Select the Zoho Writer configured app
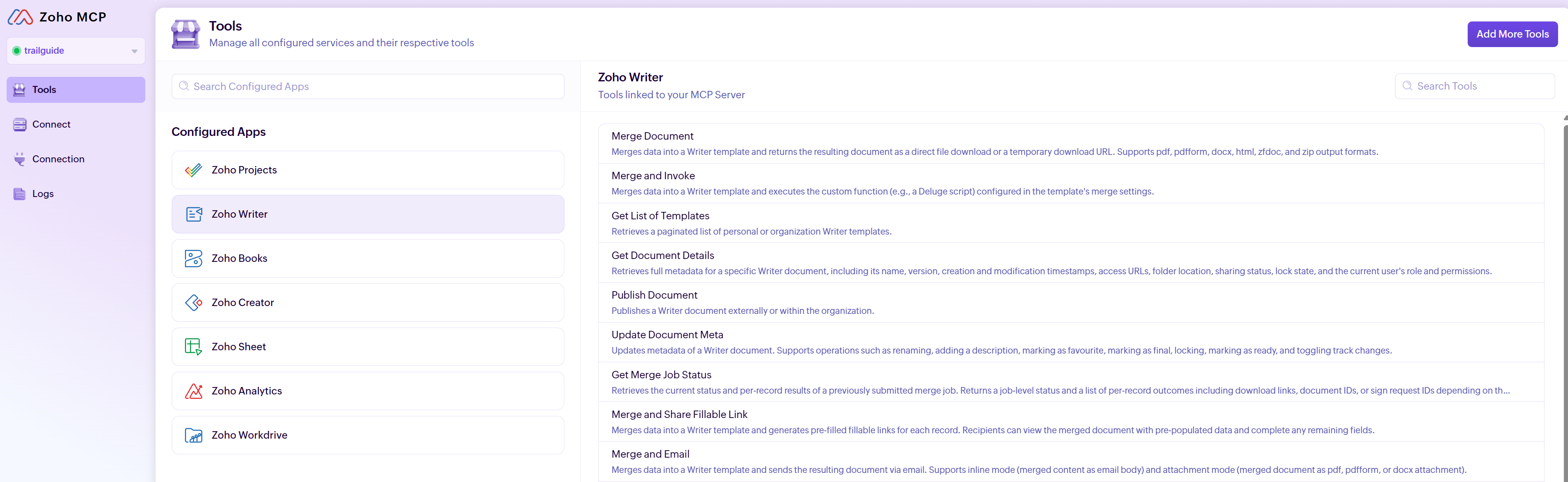 click(x=368, y=214)
